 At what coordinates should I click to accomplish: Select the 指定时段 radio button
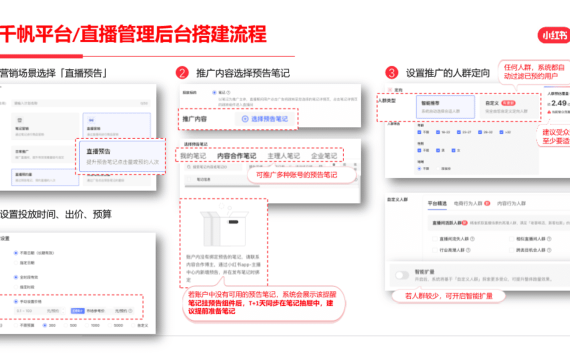(x=16, y=287)
